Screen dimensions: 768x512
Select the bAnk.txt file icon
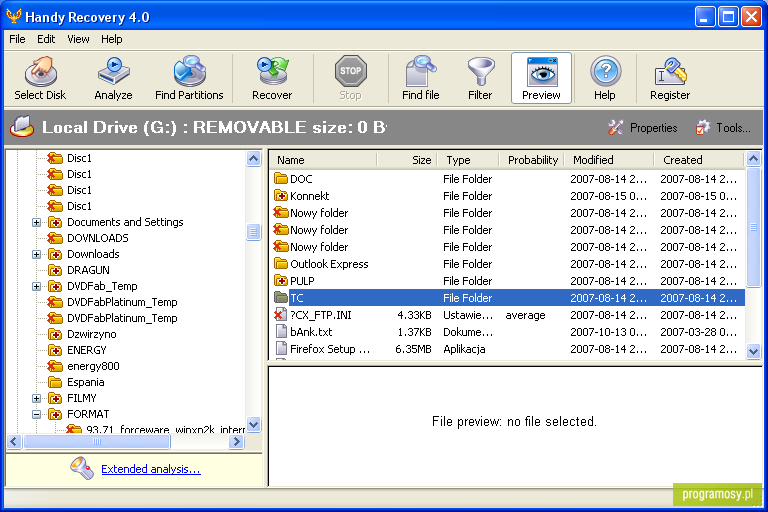281,332
